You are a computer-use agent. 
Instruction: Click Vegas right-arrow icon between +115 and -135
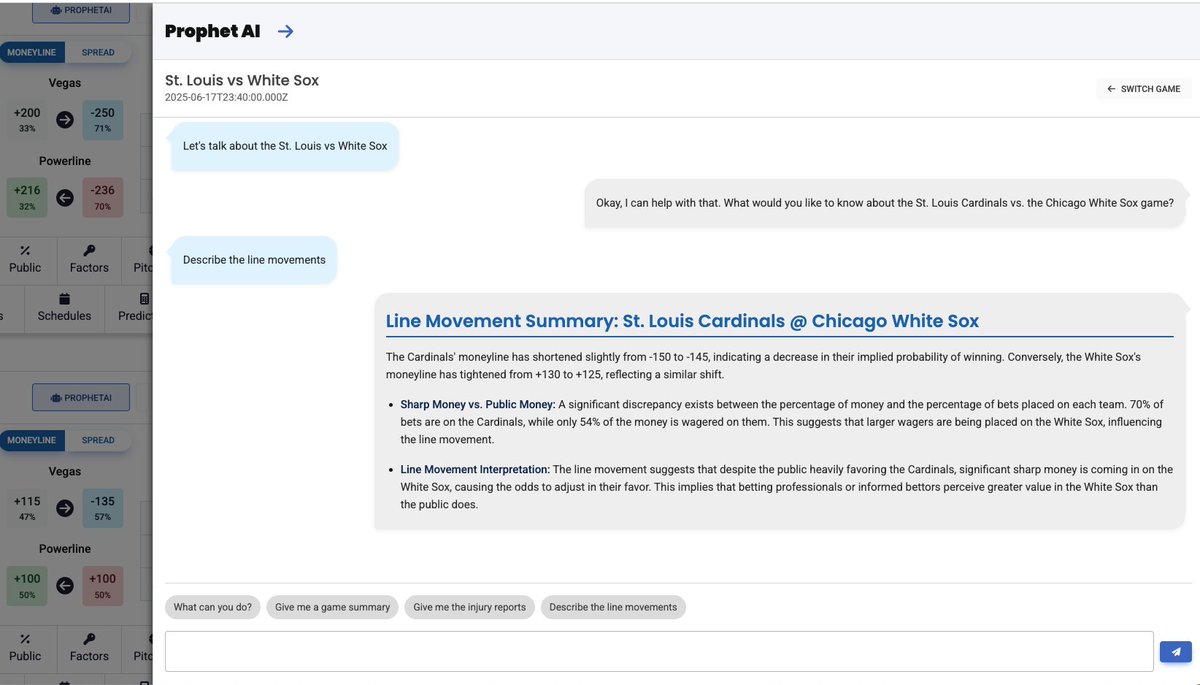pyautogui.click(x=65, y=508)
